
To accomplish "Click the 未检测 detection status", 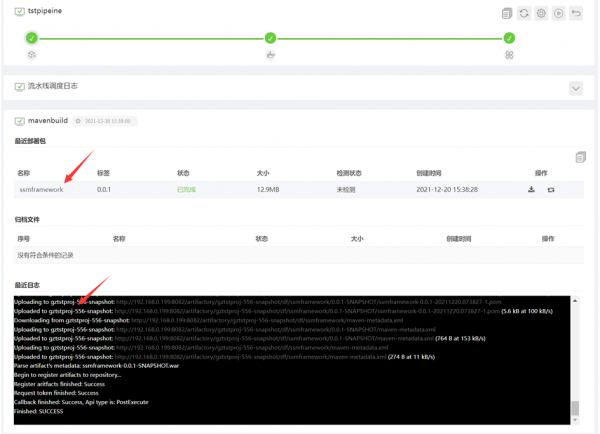I will click(x=346, y=189).
